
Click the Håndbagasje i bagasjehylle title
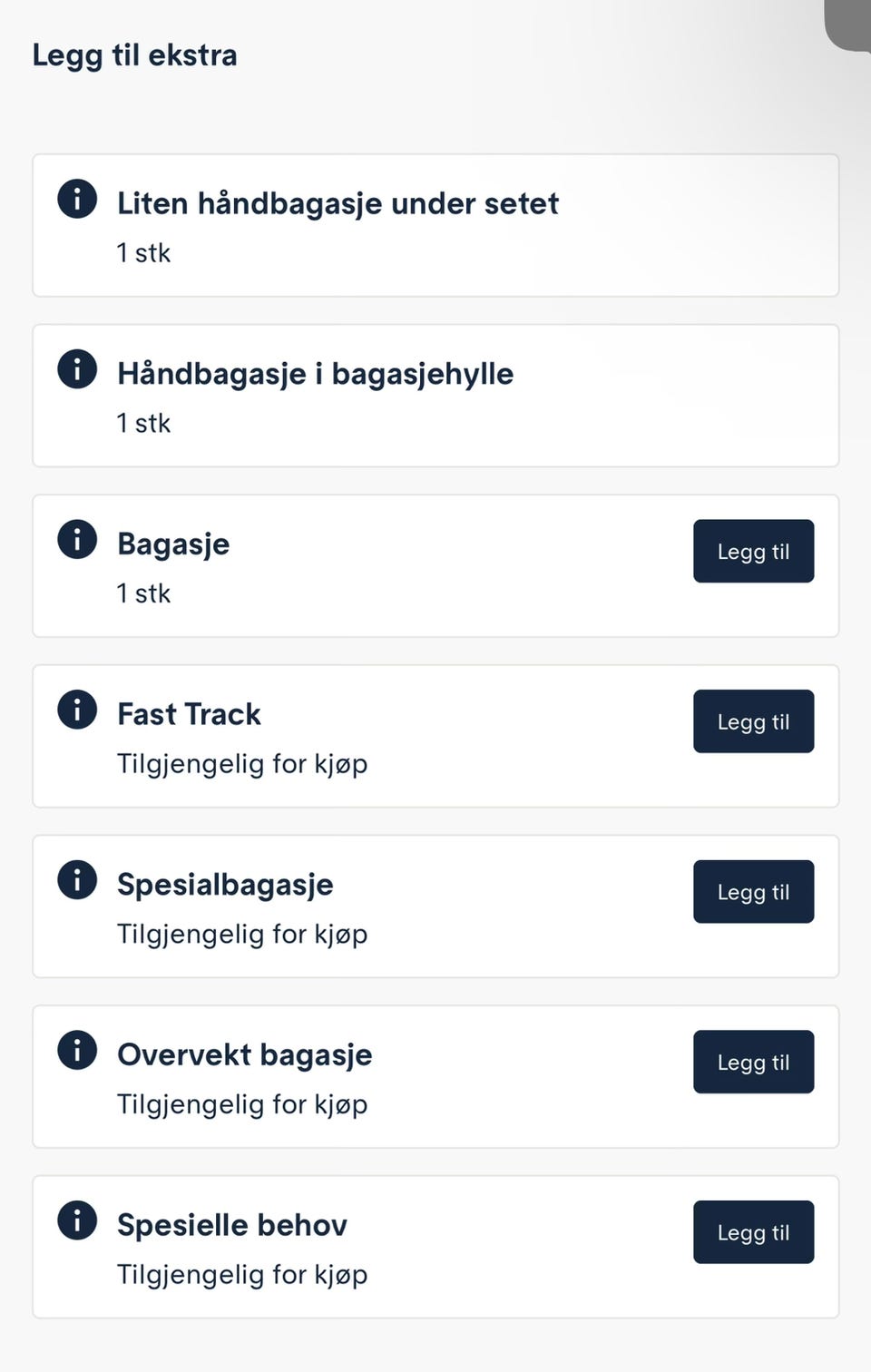tap(315, 374)
